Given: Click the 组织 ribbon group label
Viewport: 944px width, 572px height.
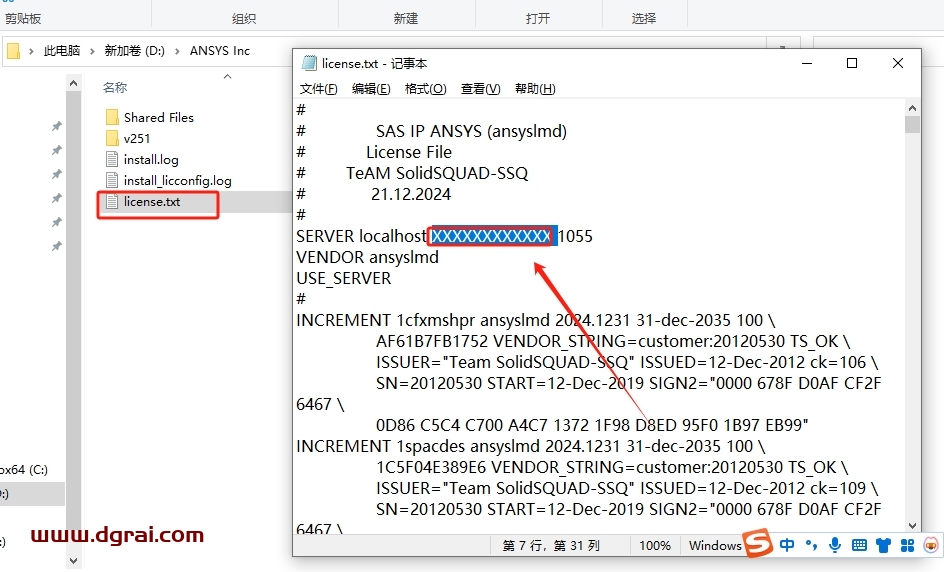Looking at the screenshot, I should point(244,18).
